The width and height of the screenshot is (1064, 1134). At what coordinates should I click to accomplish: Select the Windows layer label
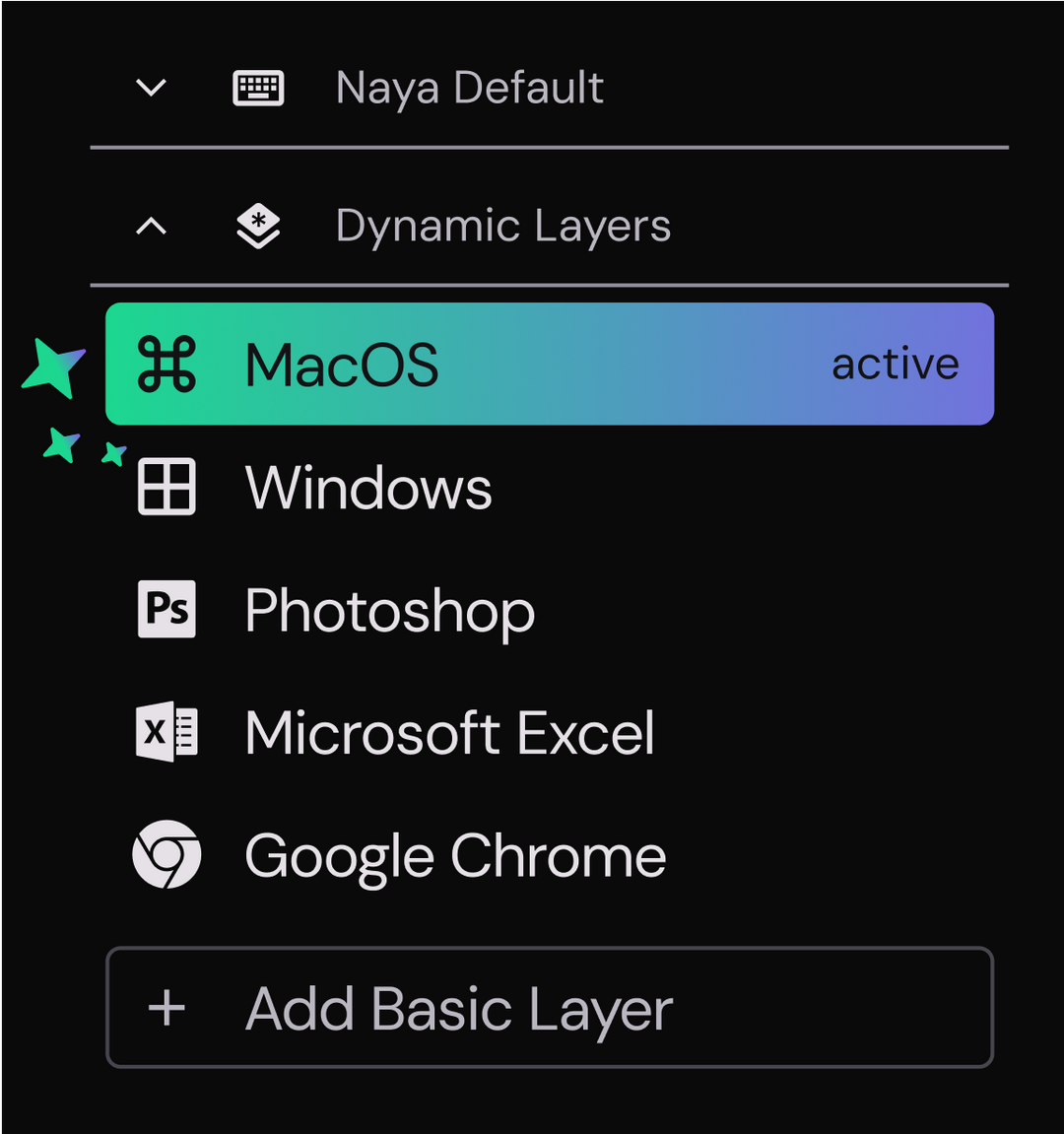[368, 488]
